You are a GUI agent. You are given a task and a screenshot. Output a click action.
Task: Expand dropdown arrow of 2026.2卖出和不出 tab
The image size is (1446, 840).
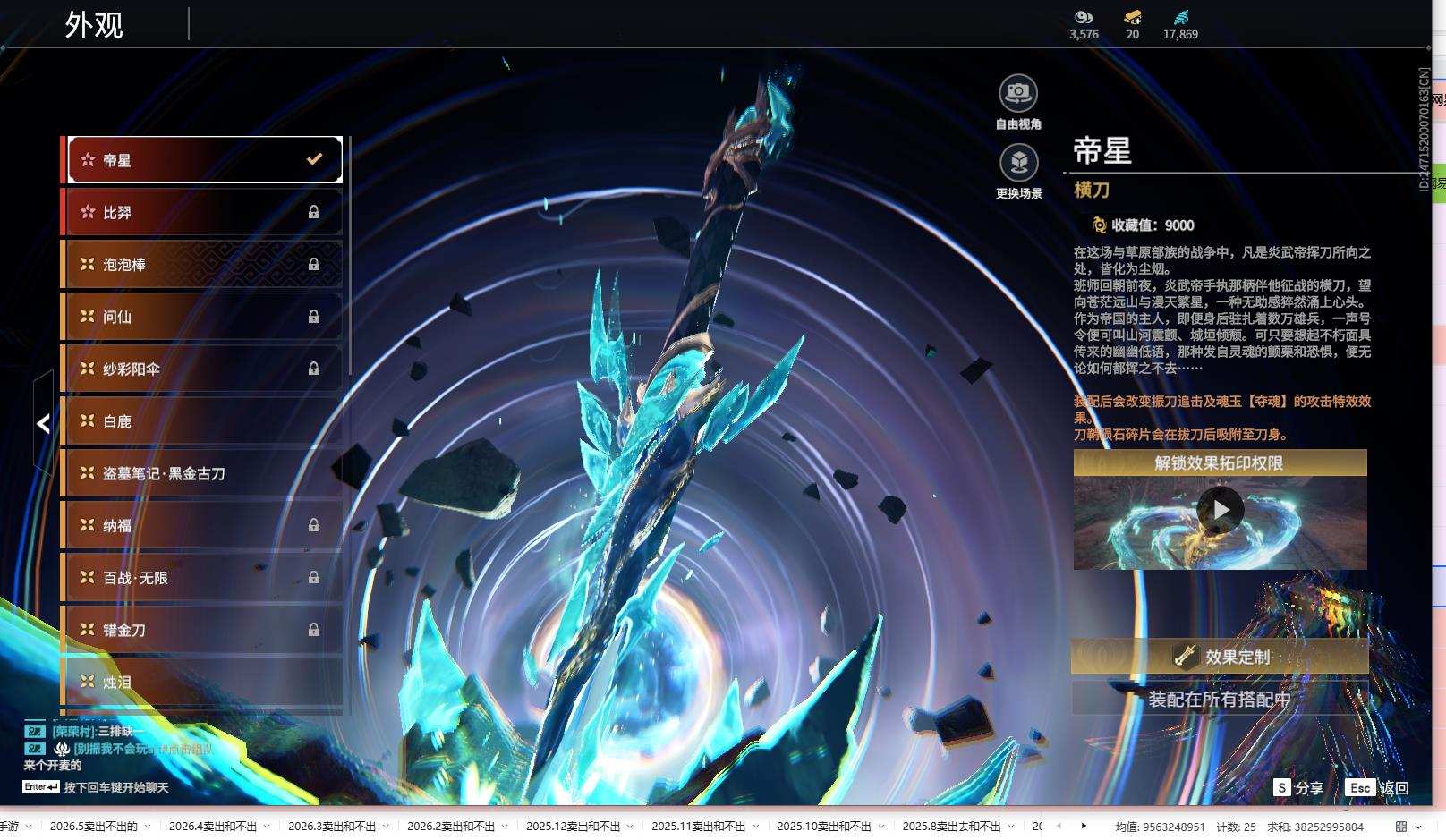point(505,826)
